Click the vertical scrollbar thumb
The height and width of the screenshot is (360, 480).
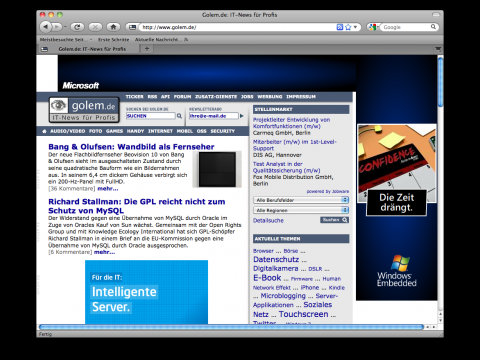(x=440, y=82)
